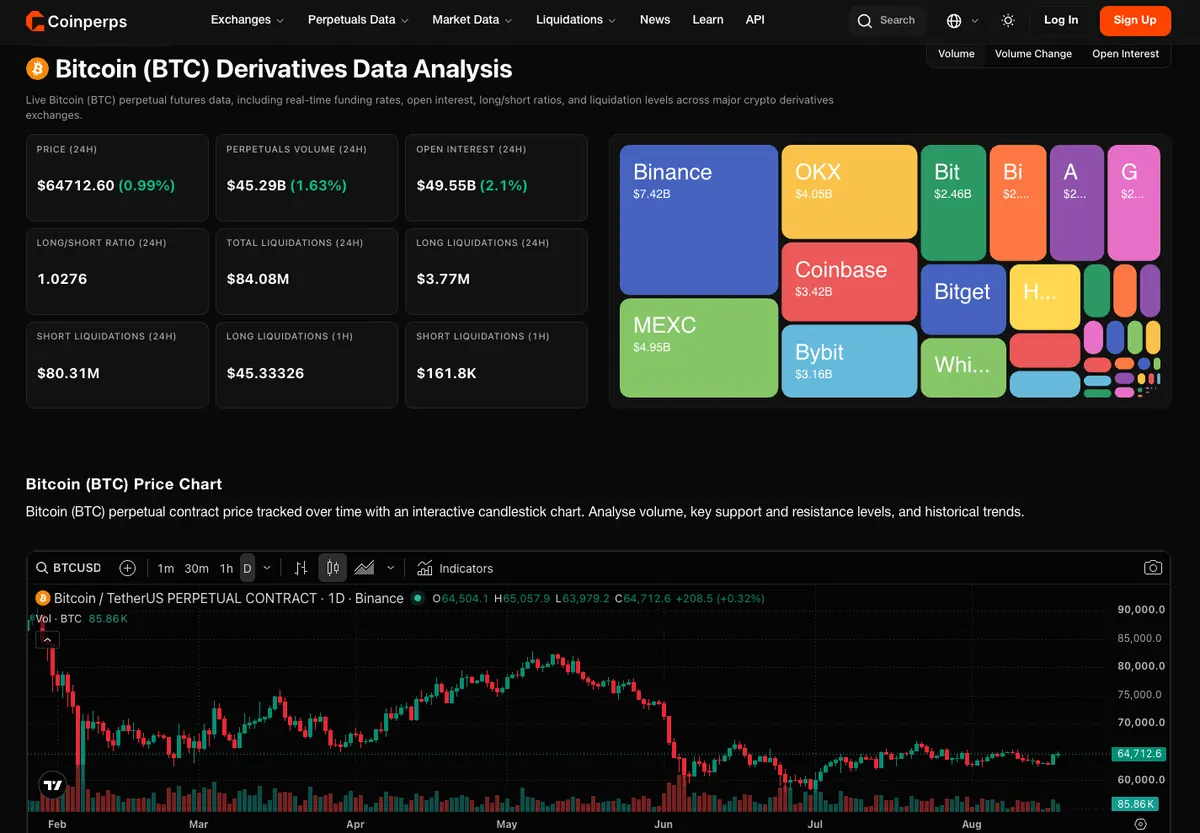Click the Bitget treemap tile
1200x833 pixels.
[963, 299]
